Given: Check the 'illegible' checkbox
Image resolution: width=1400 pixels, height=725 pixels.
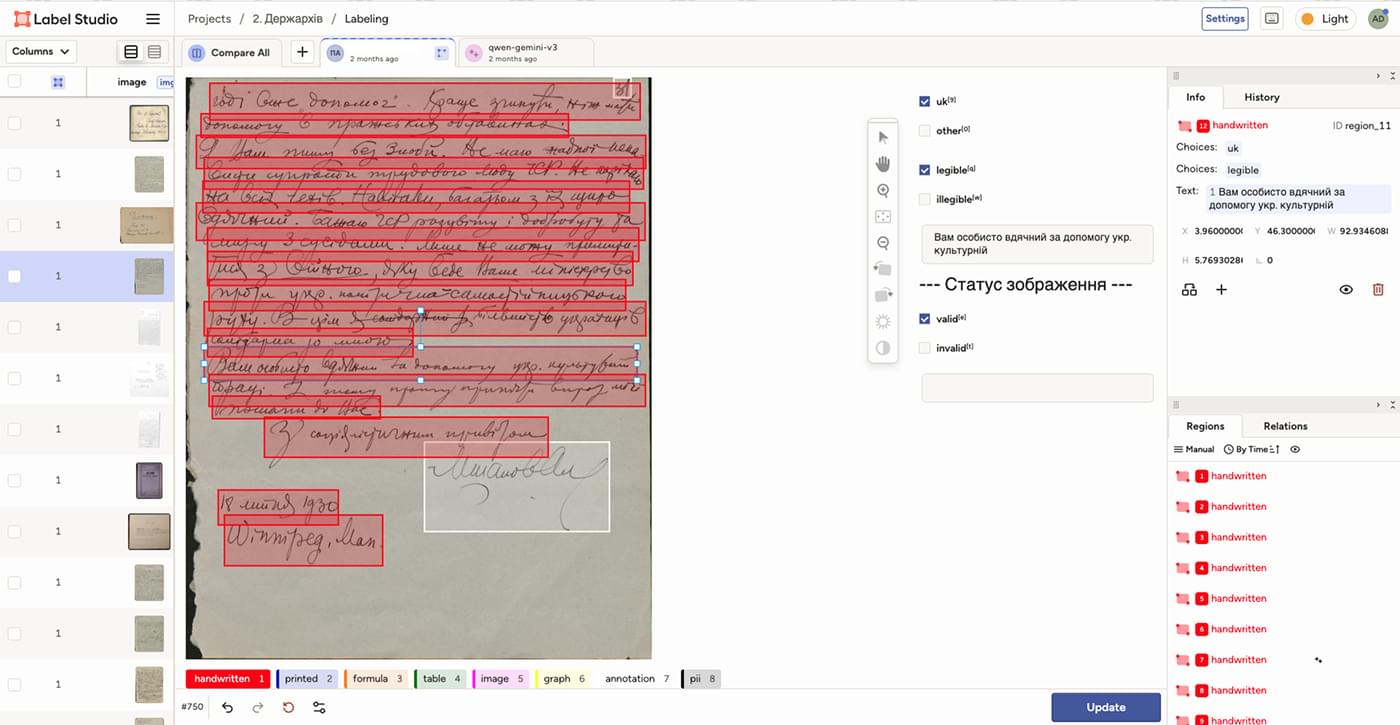Looking at the screenshot, I should pyautogui.click(x=925, y=199).
